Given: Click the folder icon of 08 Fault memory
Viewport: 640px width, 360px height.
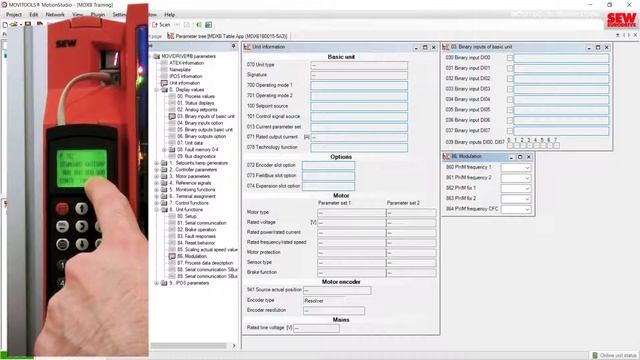Looking at the screenshot, I should click(x=172, y=150).
